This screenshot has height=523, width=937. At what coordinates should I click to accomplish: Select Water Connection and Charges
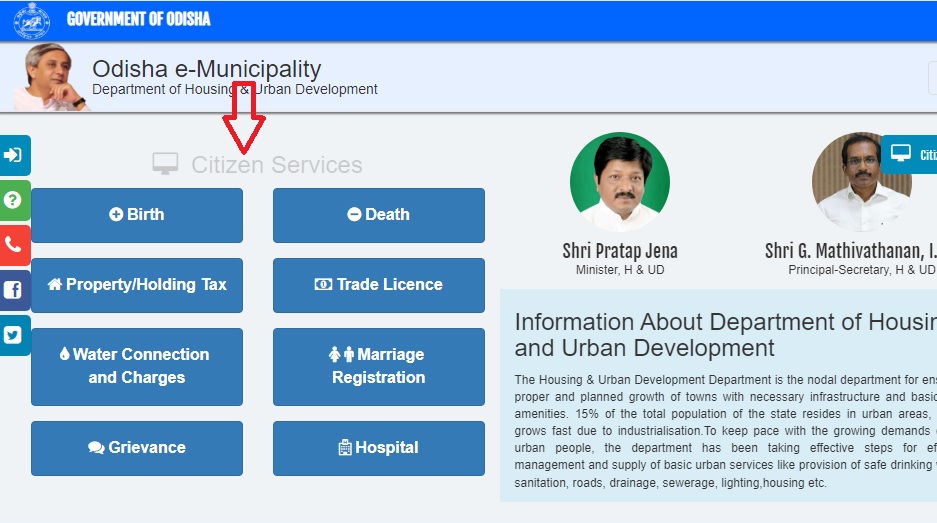click(137, 366)
